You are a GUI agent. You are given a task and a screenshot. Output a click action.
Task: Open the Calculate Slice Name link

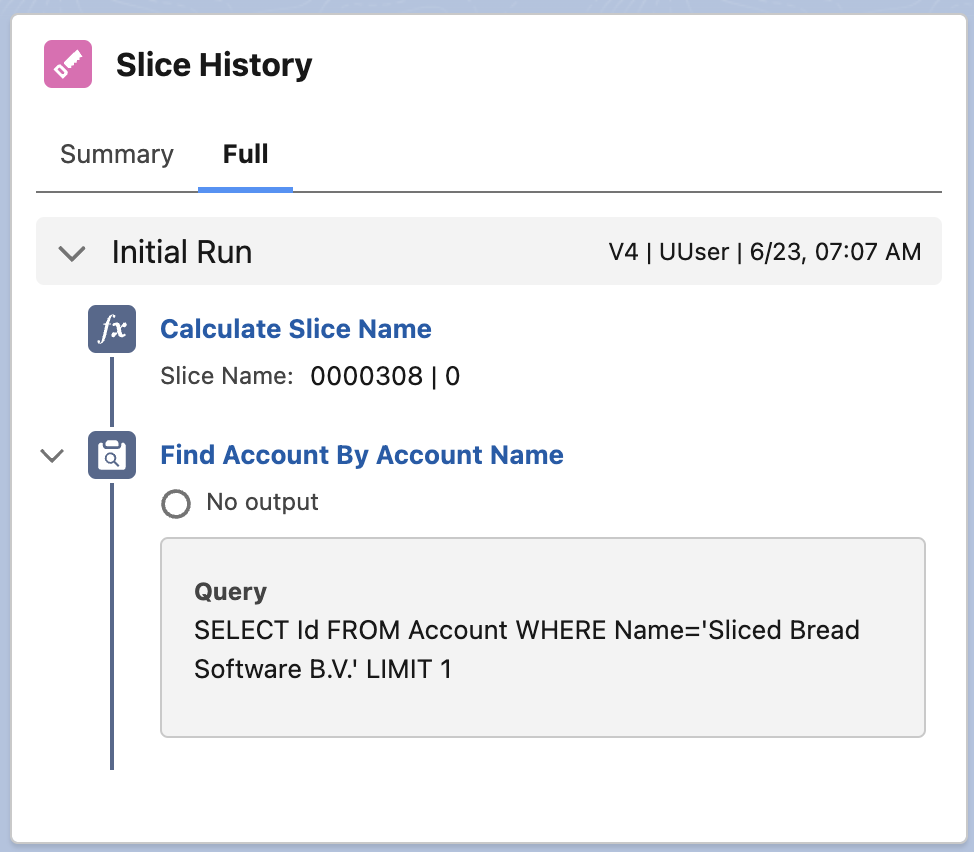(x=296, y=329)
